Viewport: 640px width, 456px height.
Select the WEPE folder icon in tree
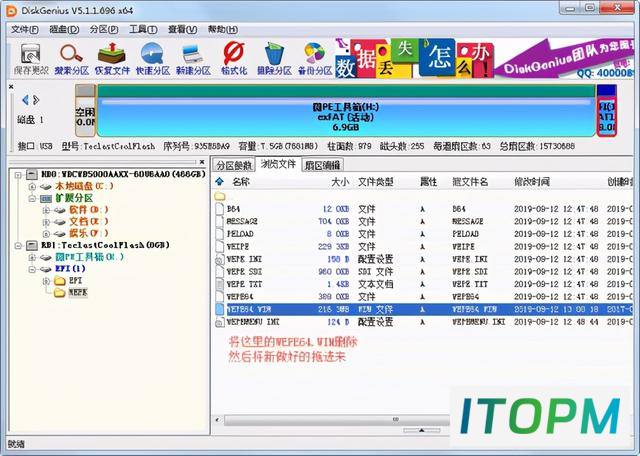point(60,292)
